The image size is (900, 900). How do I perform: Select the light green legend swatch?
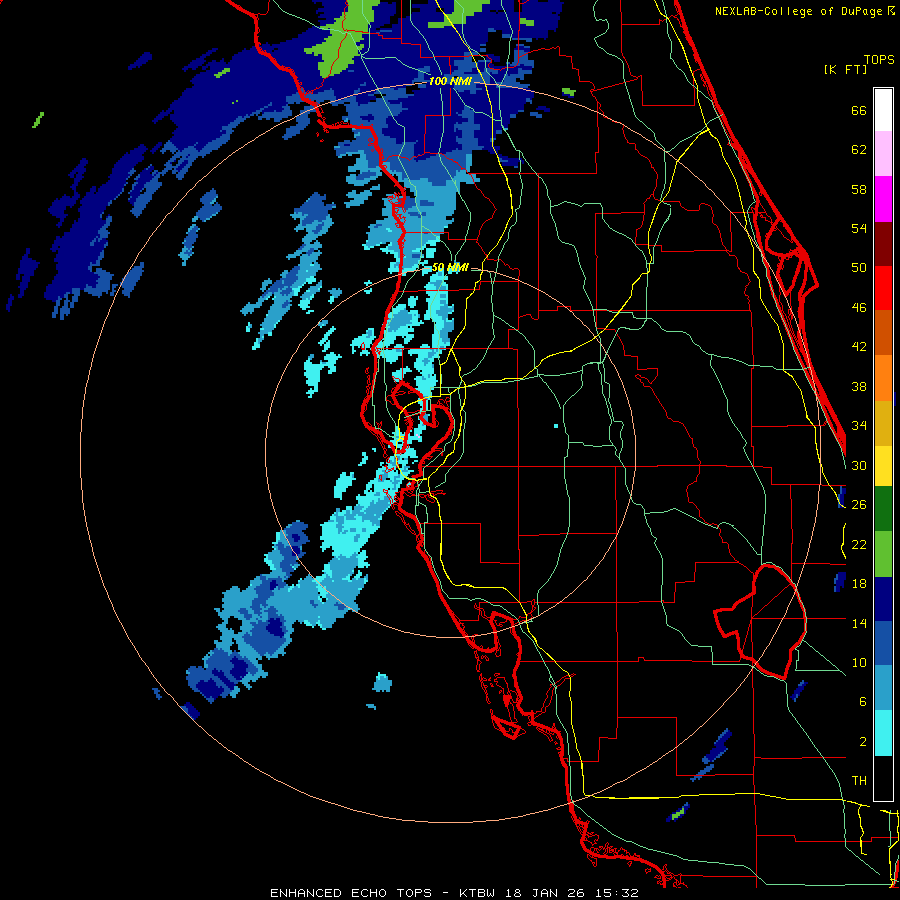point(883,554)
